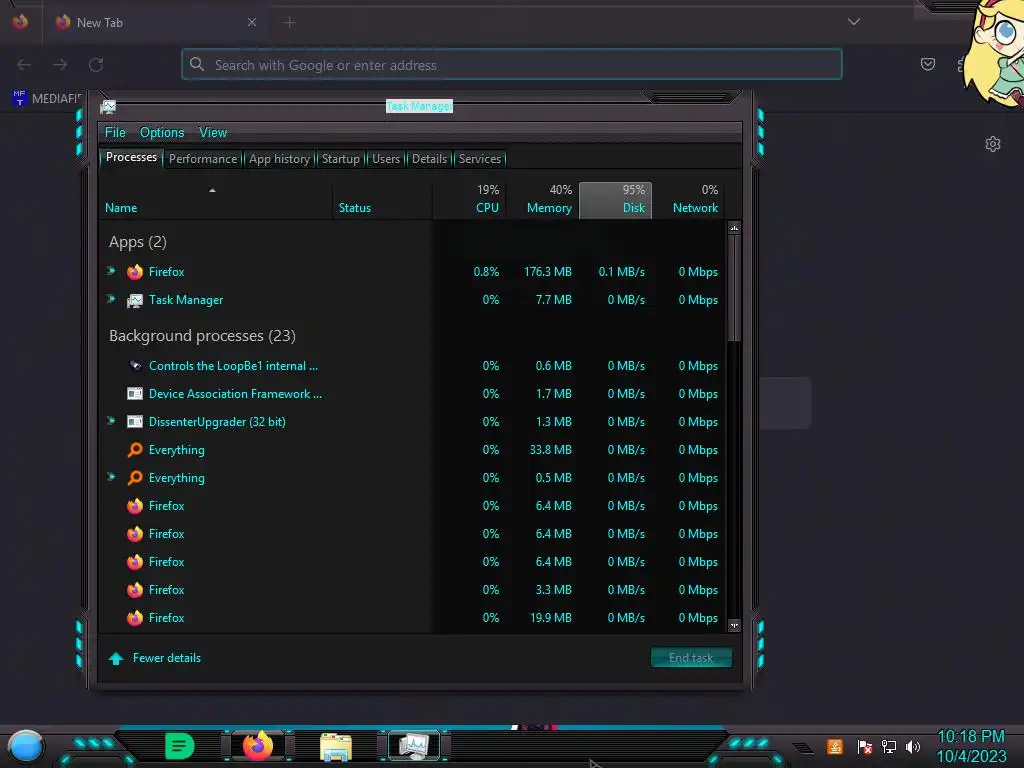
Task: Select the Processes tab
Action: (131, 157)
